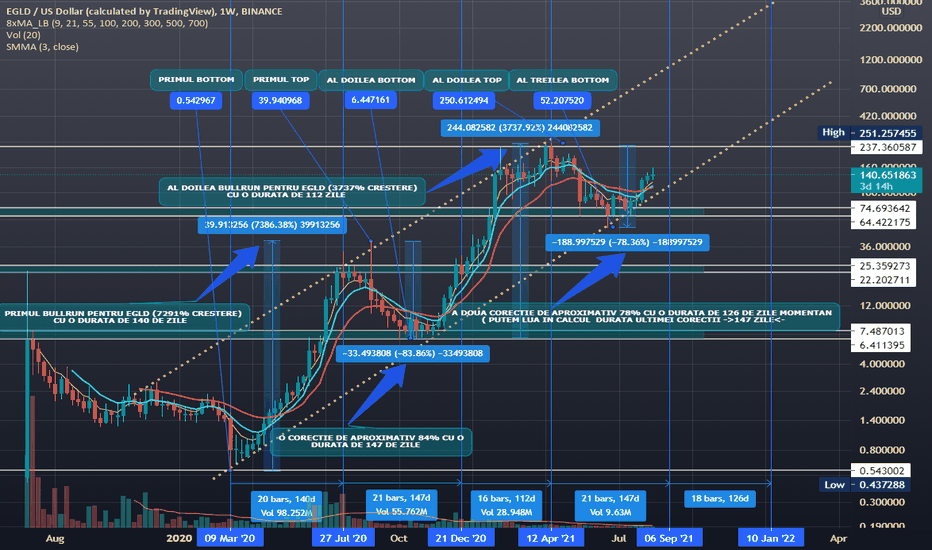932x550 pixels.
Task: Click the 74.693642 horizontal line price tag
Action: click(x=884, y=208)
